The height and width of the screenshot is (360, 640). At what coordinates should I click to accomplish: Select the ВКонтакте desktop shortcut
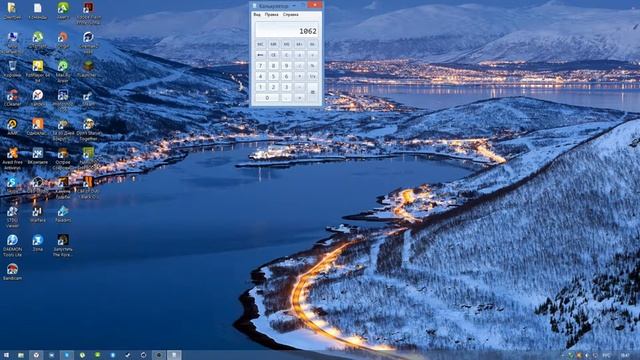click(38, 156)
